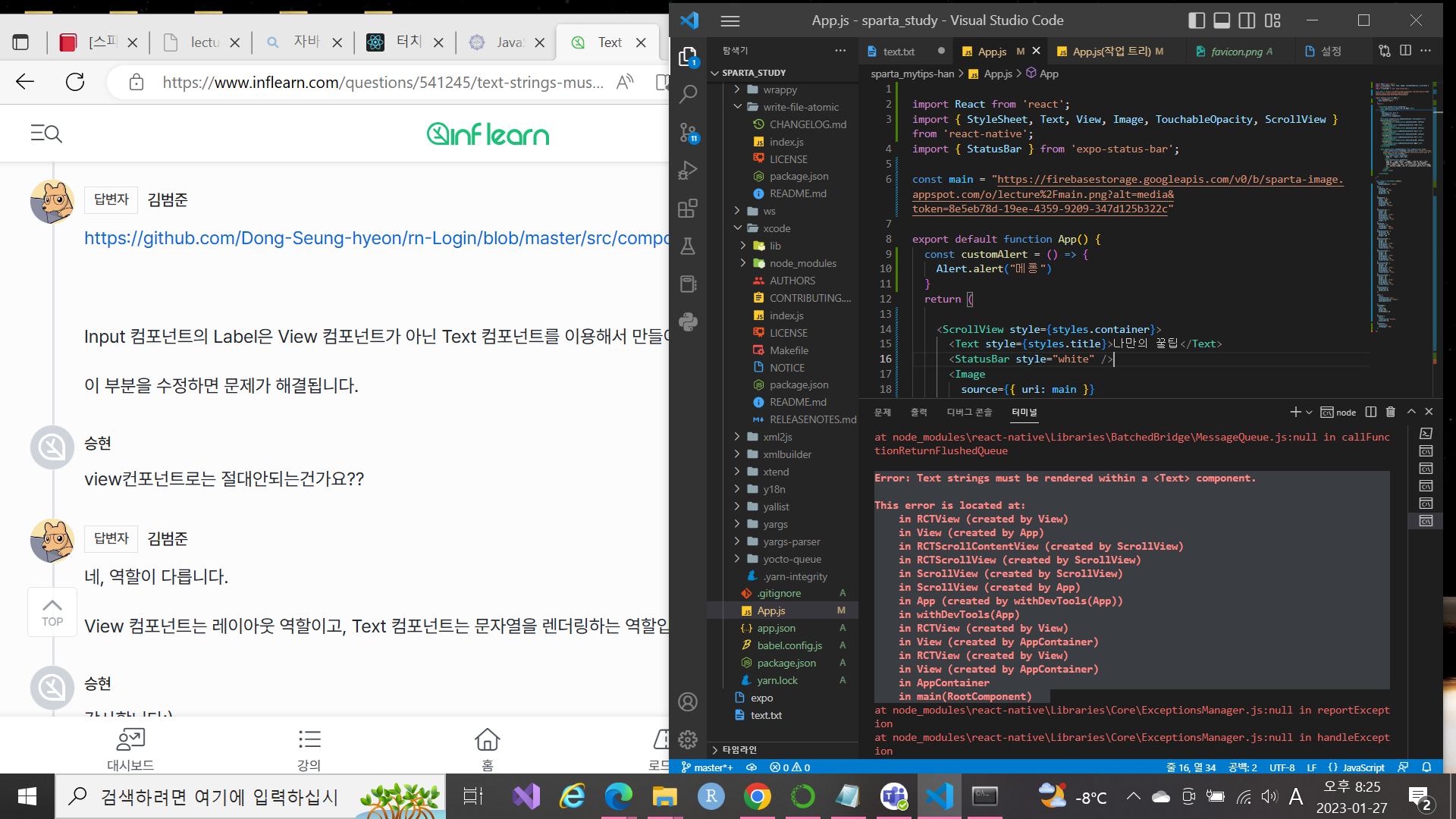Screen dimensions: 1456x819
Task: Refresh the Inflearn page in browser
Action: pos(75,82)
